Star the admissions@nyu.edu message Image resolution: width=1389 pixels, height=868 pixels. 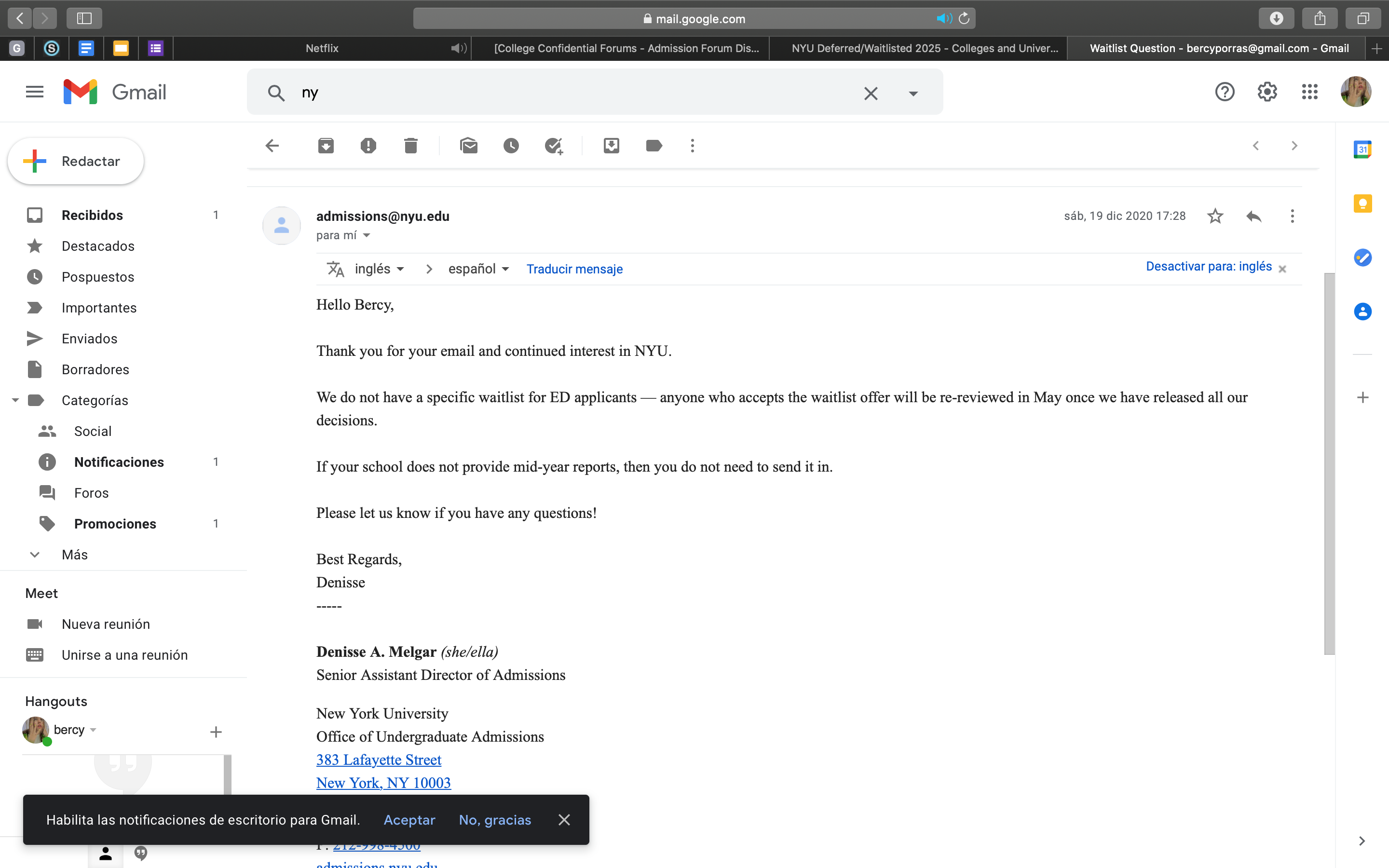pos(1215,217)
